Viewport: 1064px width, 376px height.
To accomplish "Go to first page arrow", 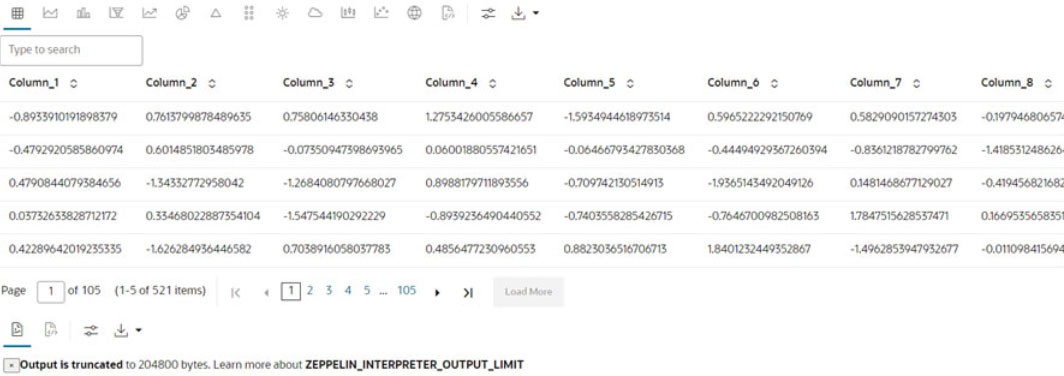I will 235,293.
